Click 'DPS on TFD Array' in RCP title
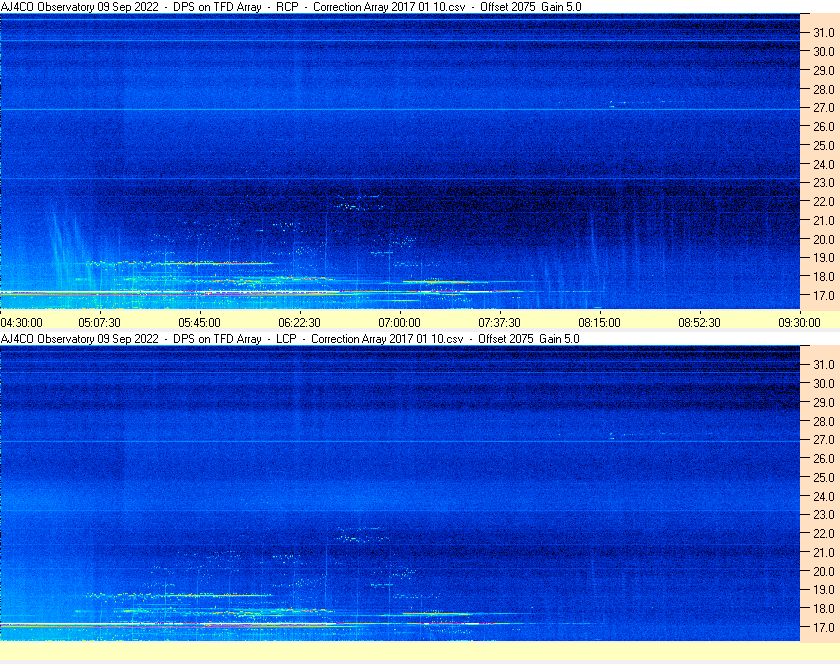The width and height of the screenshot is (840, 664). [x=217, y=7]
